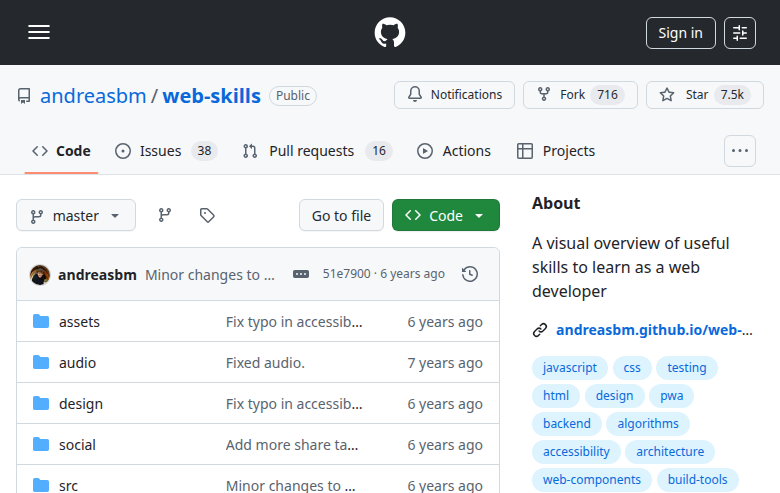View tags icon
Viewport: 780px width, 493px height.
207,215
